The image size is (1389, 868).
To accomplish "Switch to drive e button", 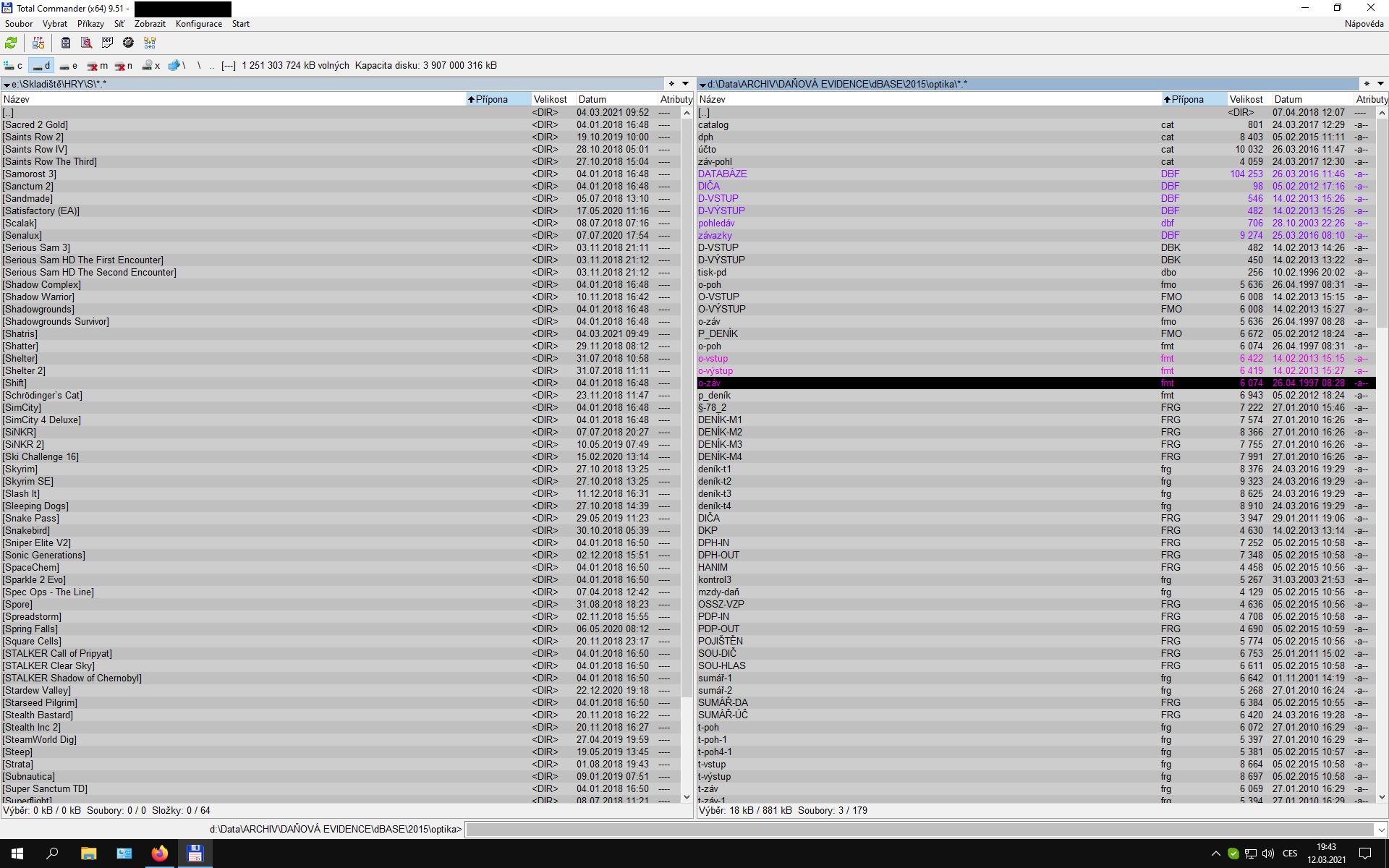I will [x=69, y=65].
